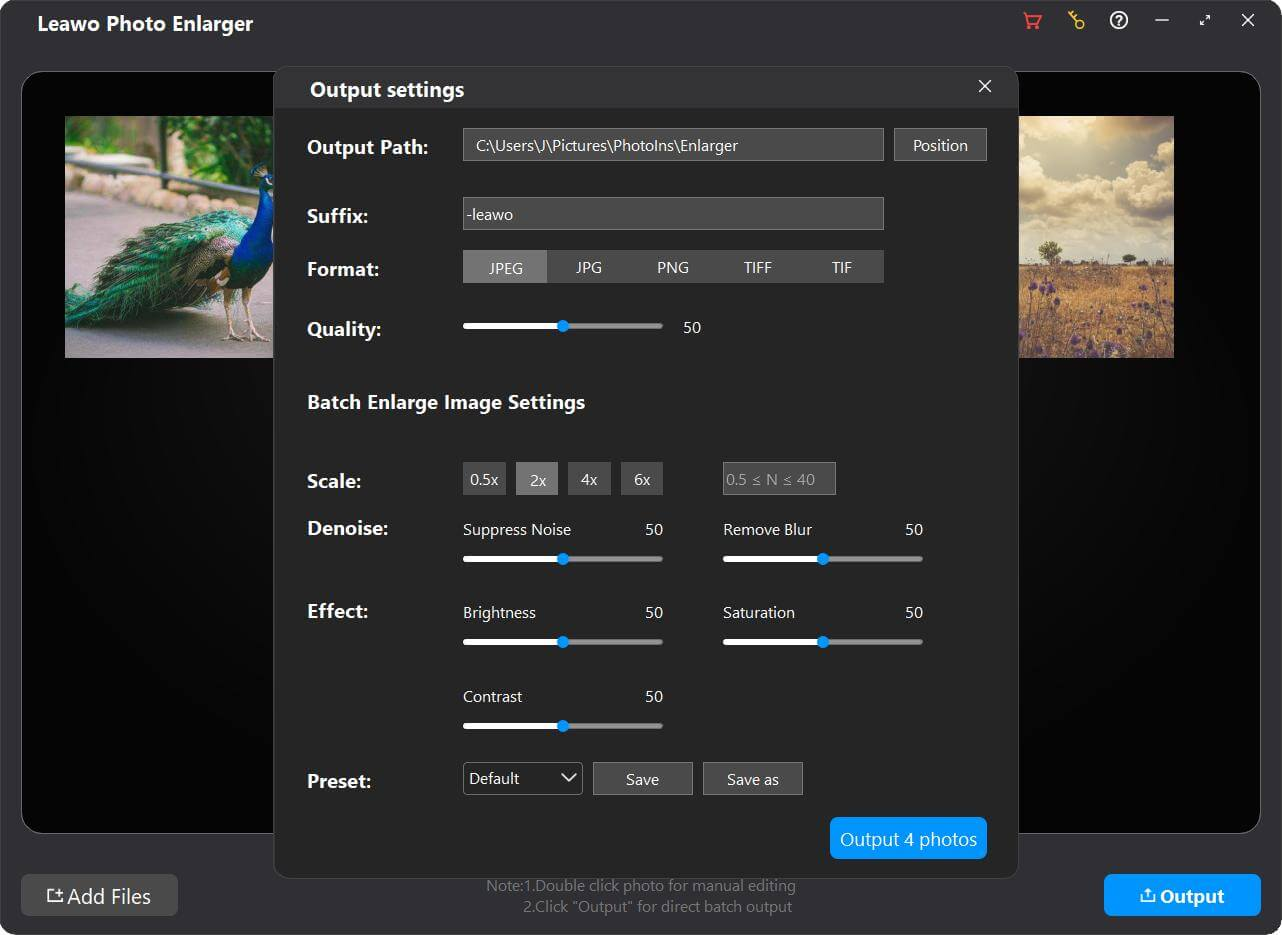Click the Quality slider handle
The width and height of the screenshot is (1282, 935).
pos(563,326)
